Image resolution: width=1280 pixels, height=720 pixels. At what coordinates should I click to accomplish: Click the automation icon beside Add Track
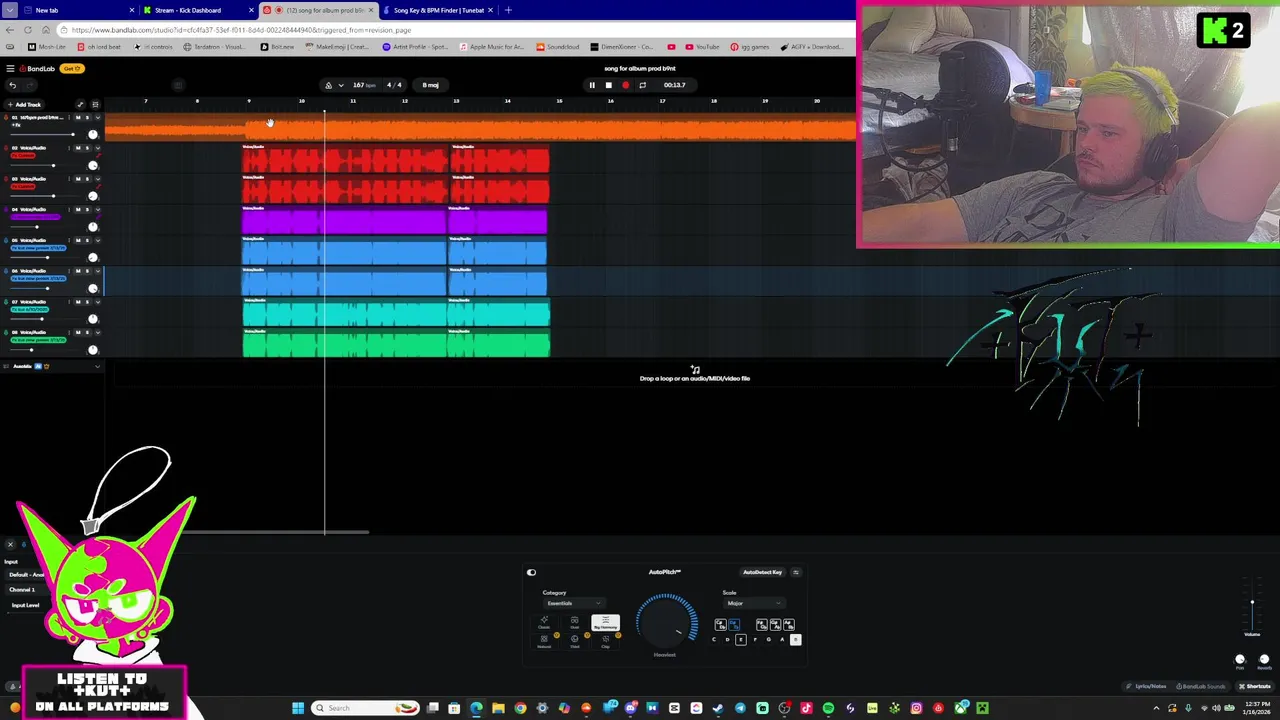(80, 104)
